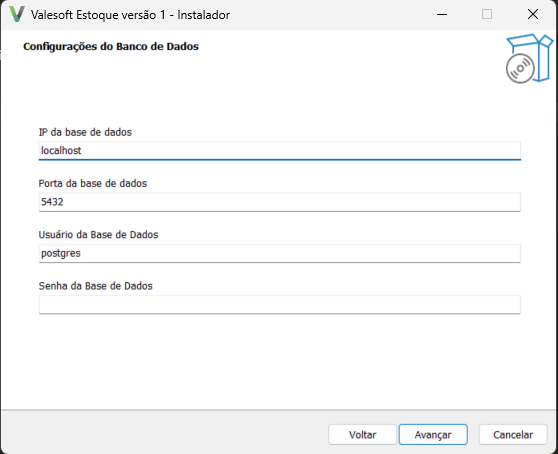Screen dimensions: 558x454
Task: Click the 'Configurações do Banco de Dados' heading
Action: [x=111, y=46]
